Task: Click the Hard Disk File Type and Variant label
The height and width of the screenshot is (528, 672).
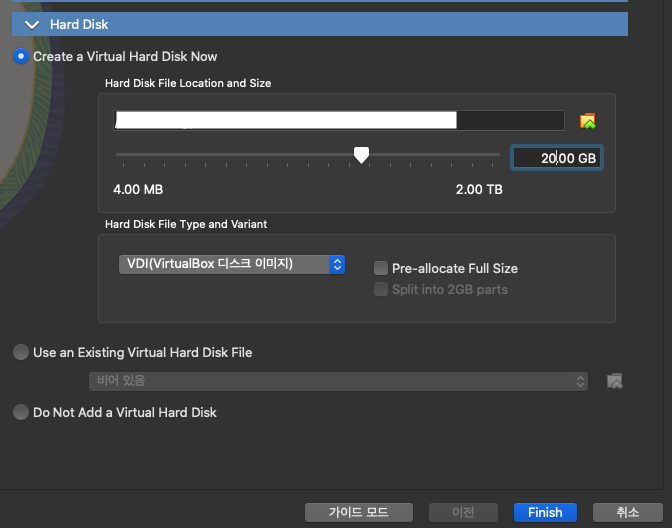Action: (186, 224)
